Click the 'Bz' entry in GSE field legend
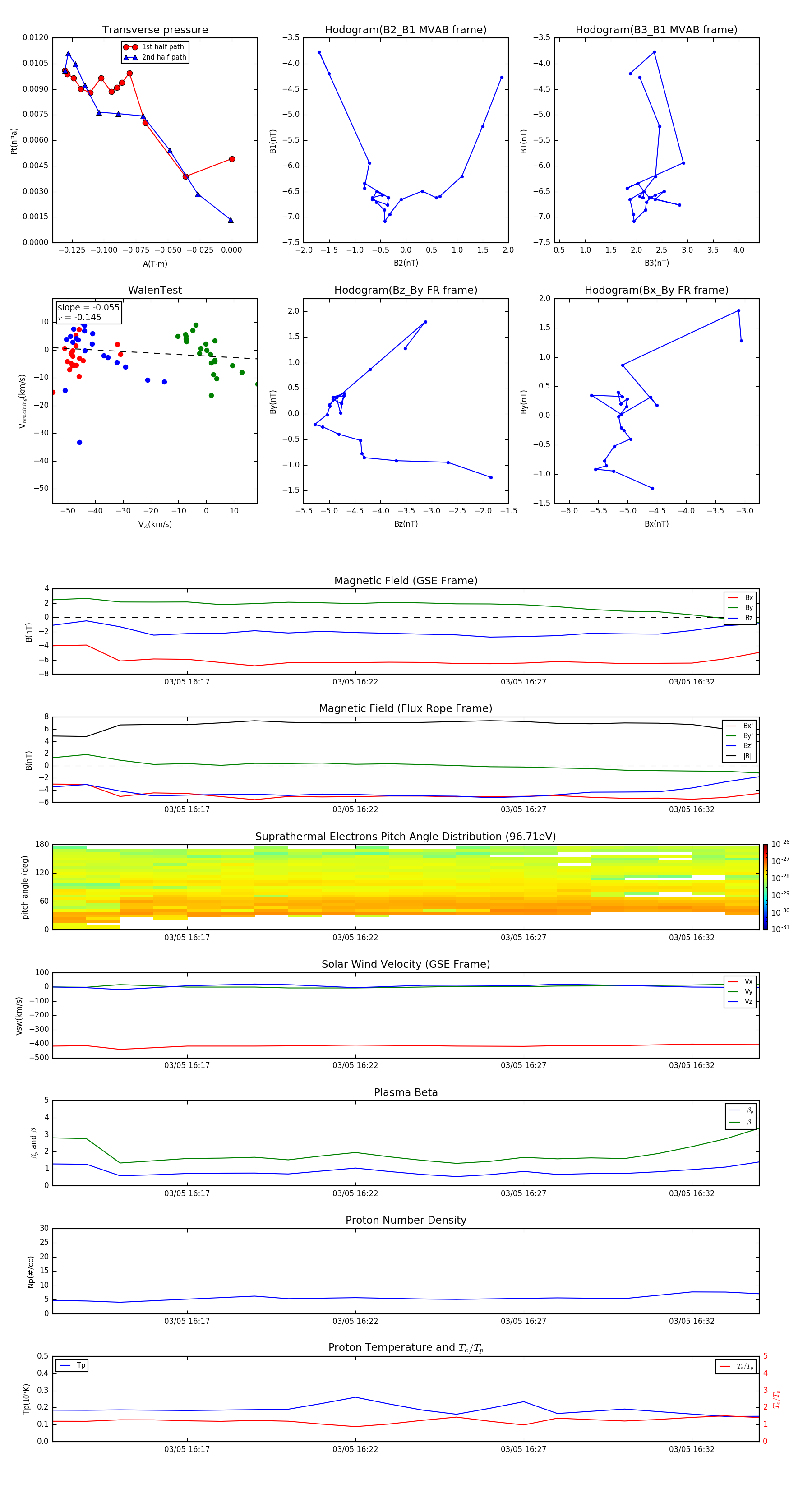 click(x=741, y=618)
